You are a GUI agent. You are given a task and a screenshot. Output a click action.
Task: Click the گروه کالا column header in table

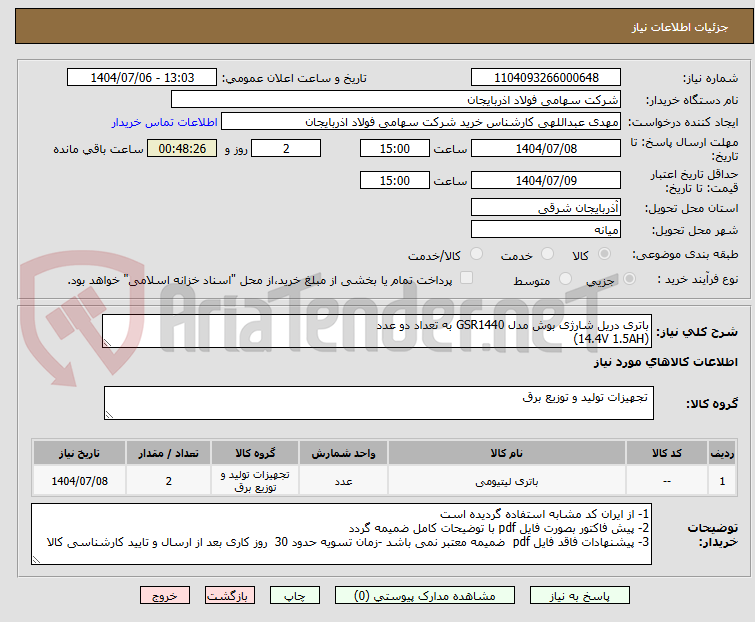pyautogui.click(x=255, y=453)
